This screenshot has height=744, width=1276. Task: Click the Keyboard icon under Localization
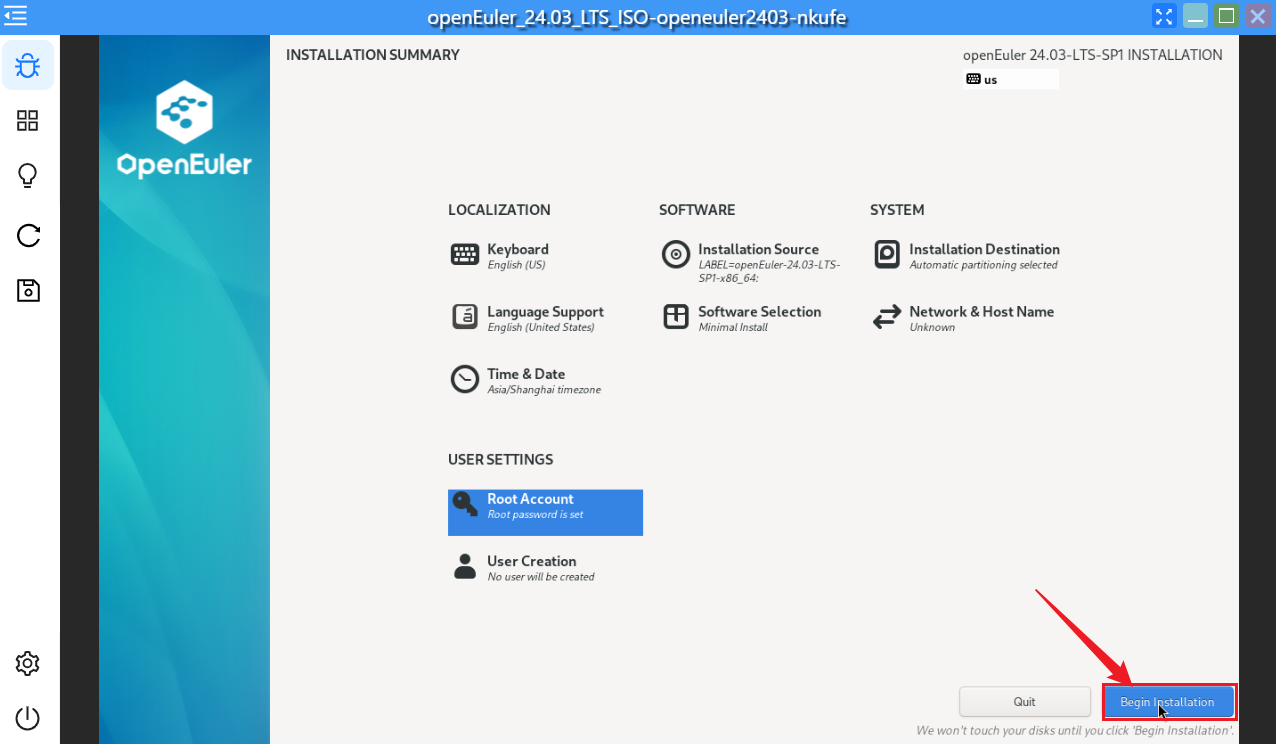pos(465,255)
